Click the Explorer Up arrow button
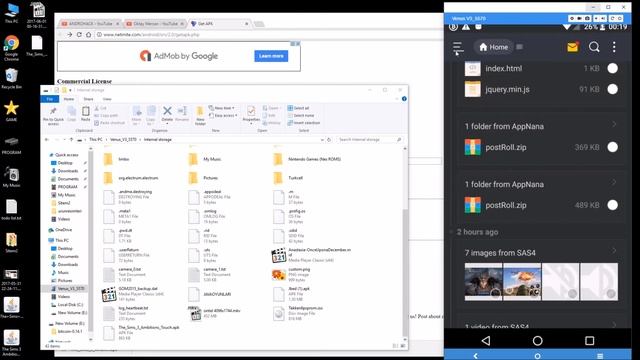The width and height of the screenshot is (640, 360). 71,140
